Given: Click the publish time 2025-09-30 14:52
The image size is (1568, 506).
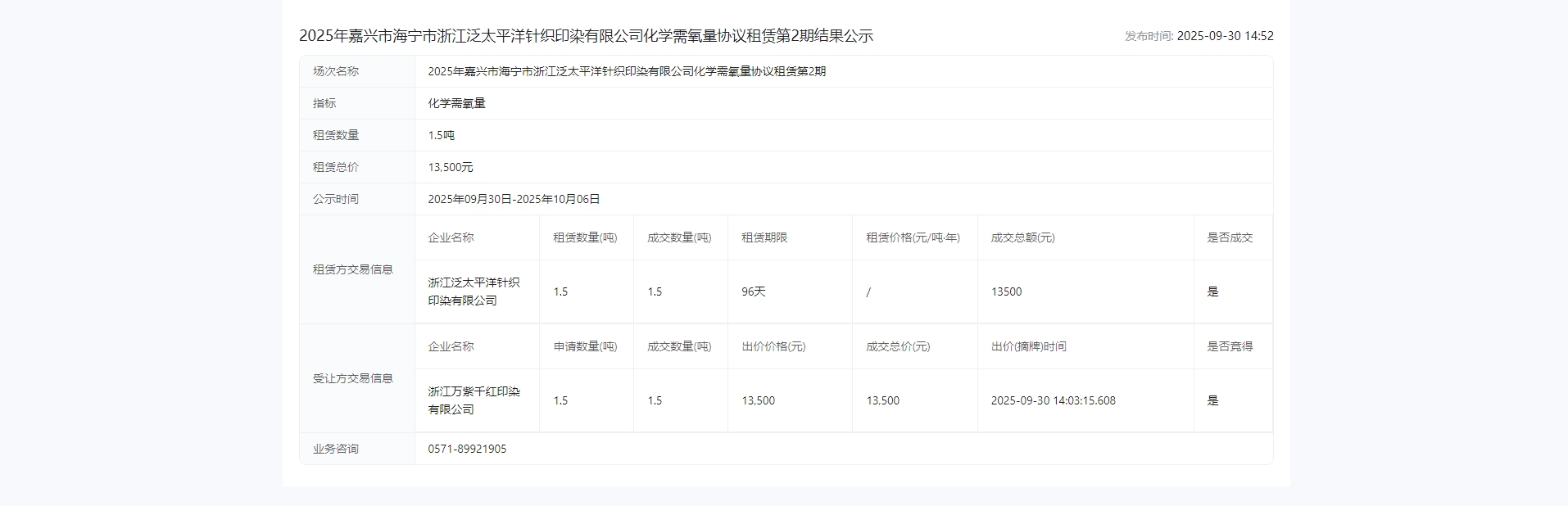Looking at the screenshot, I should 1225,36.
